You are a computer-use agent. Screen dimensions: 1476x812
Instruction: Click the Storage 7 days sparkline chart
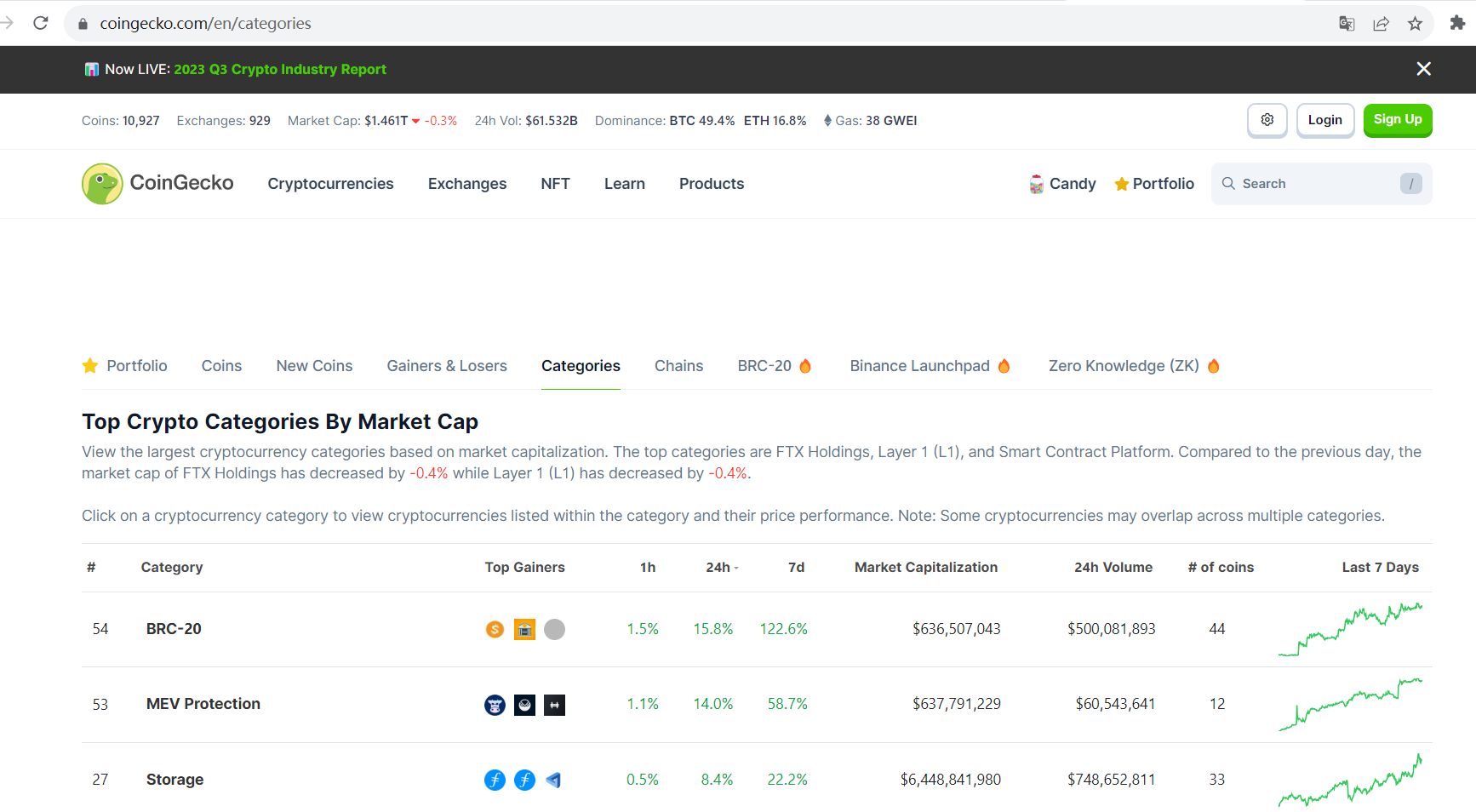[x=1350, y=780]
